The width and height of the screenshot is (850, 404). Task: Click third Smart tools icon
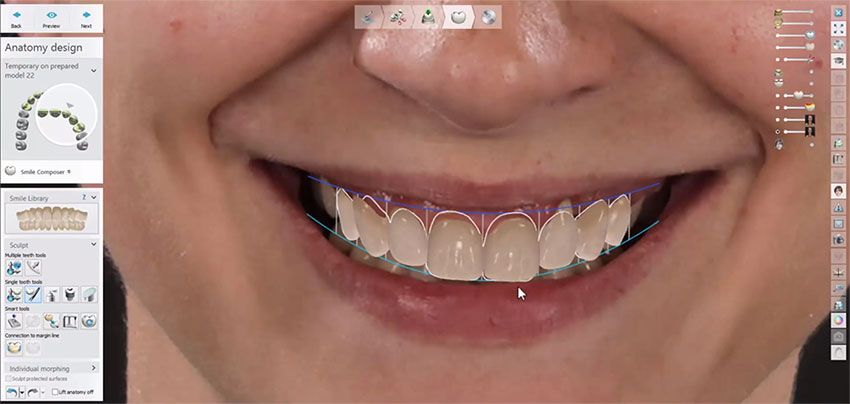point(52,321)
